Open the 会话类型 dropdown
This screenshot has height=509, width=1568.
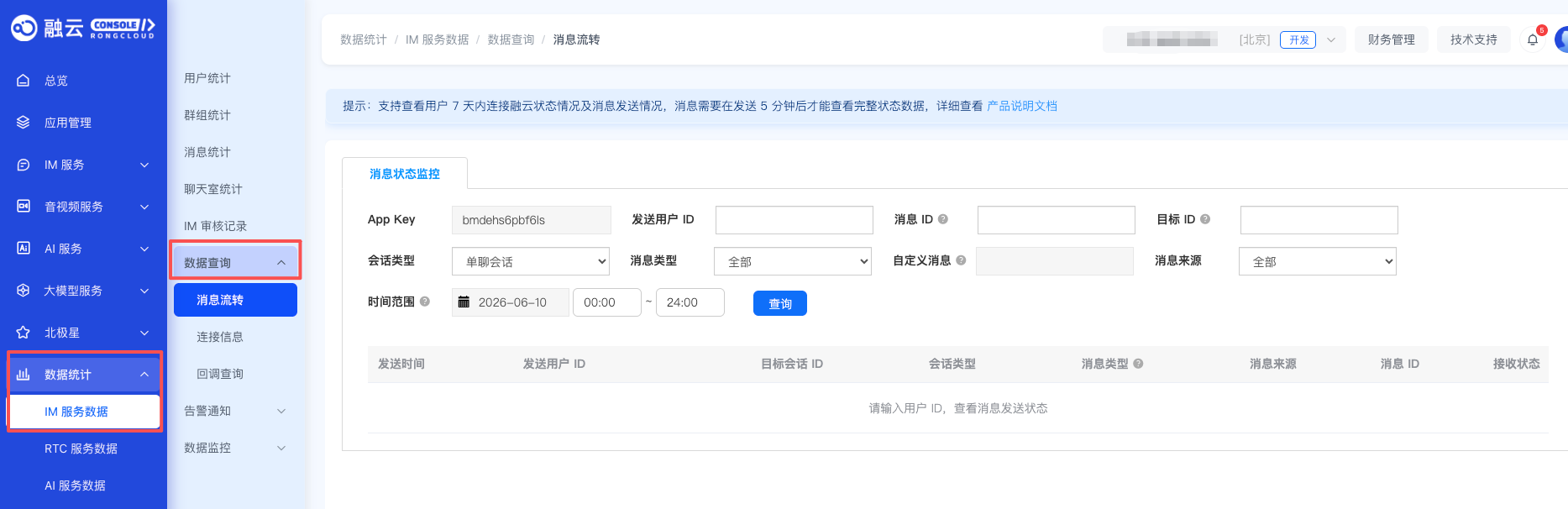(531, 261)
